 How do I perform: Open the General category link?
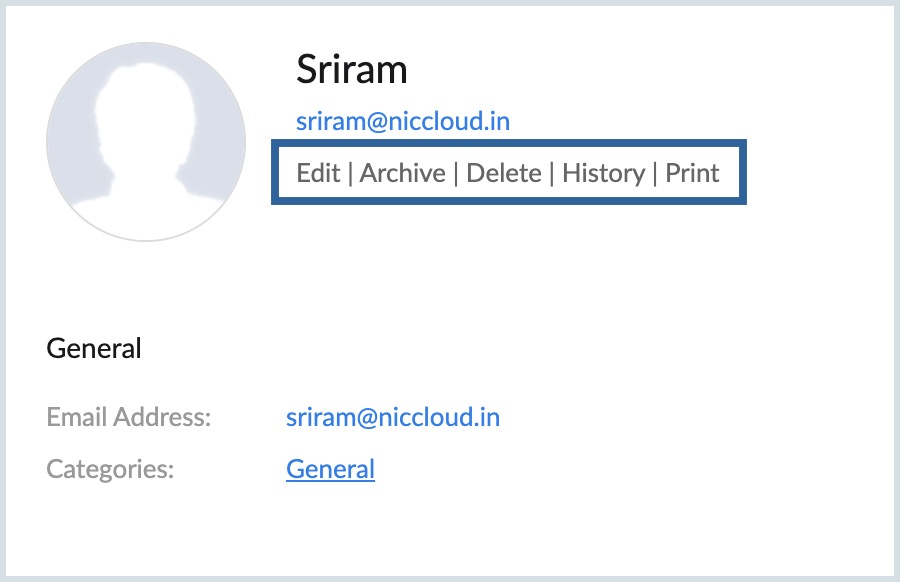pyautogui.click(x=331, y=469)
